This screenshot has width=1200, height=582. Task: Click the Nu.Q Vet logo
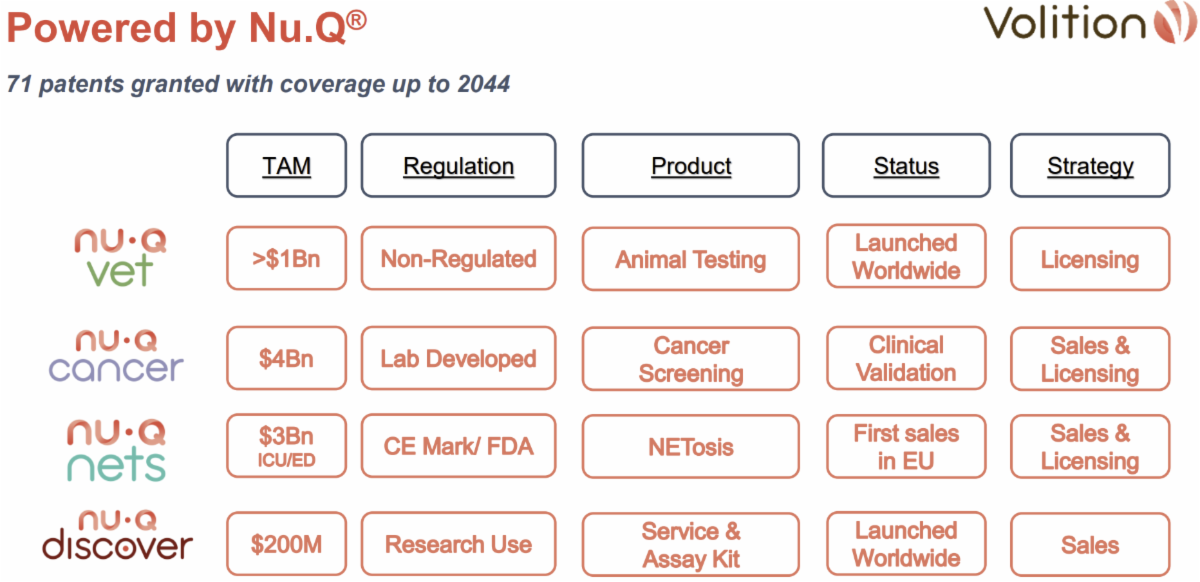[x=120, y=259]
